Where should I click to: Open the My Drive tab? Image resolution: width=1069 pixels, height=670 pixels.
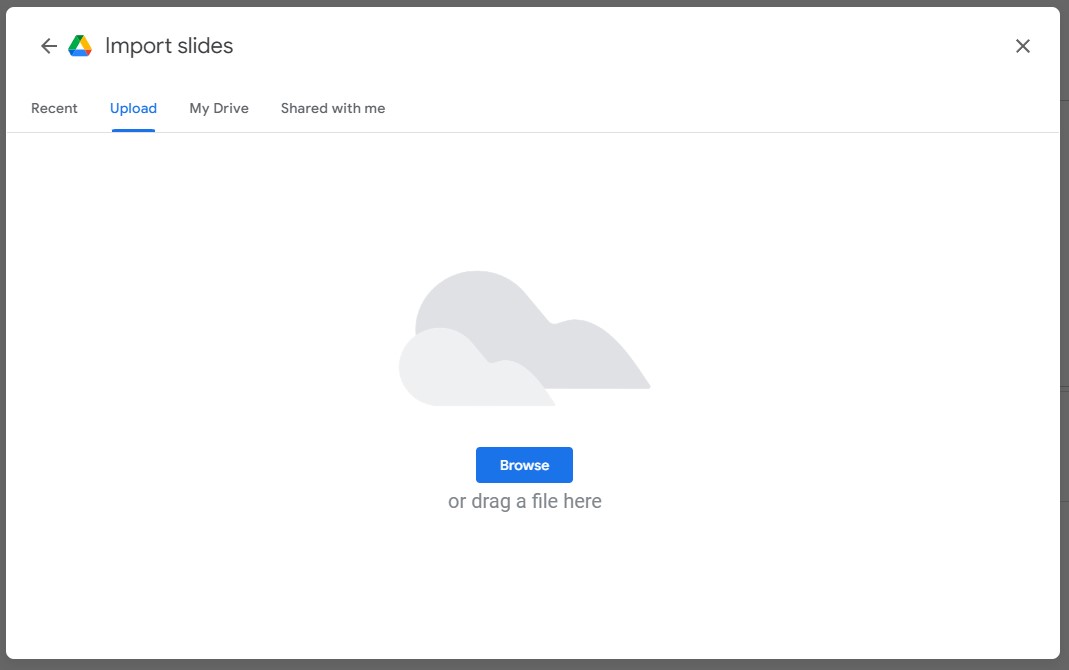pyautogui.click(x=219, y=108)
